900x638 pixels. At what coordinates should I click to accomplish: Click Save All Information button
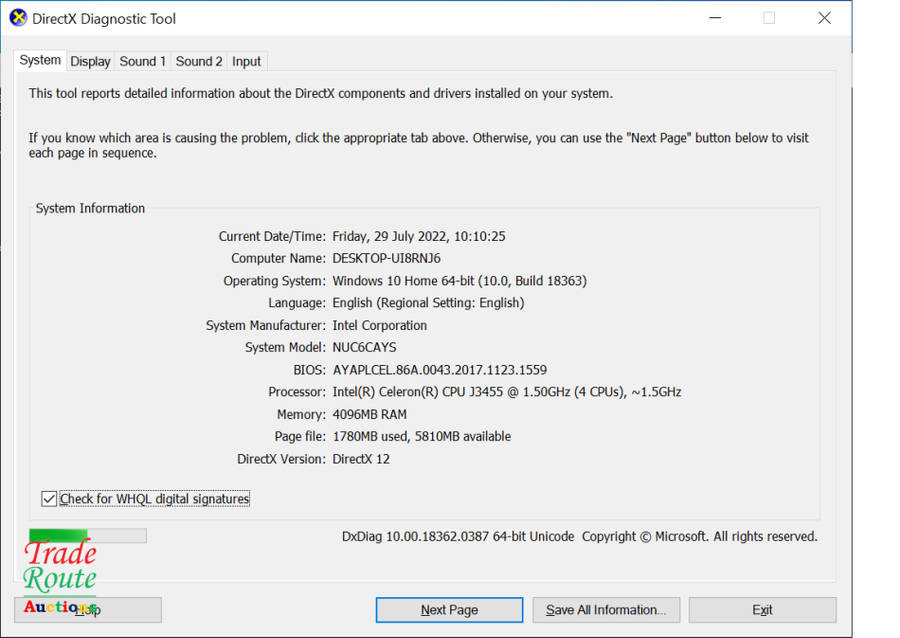point(606,610)
